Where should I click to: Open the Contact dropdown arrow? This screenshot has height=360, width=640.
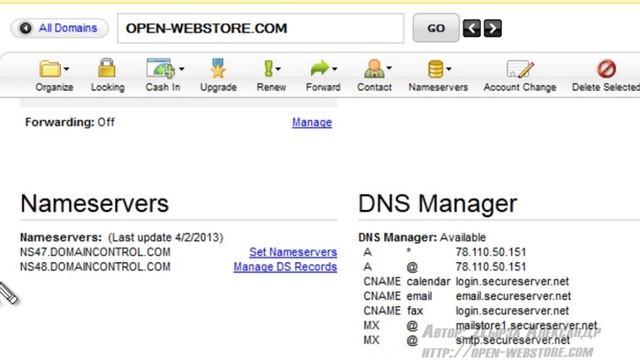click(389, 68)
